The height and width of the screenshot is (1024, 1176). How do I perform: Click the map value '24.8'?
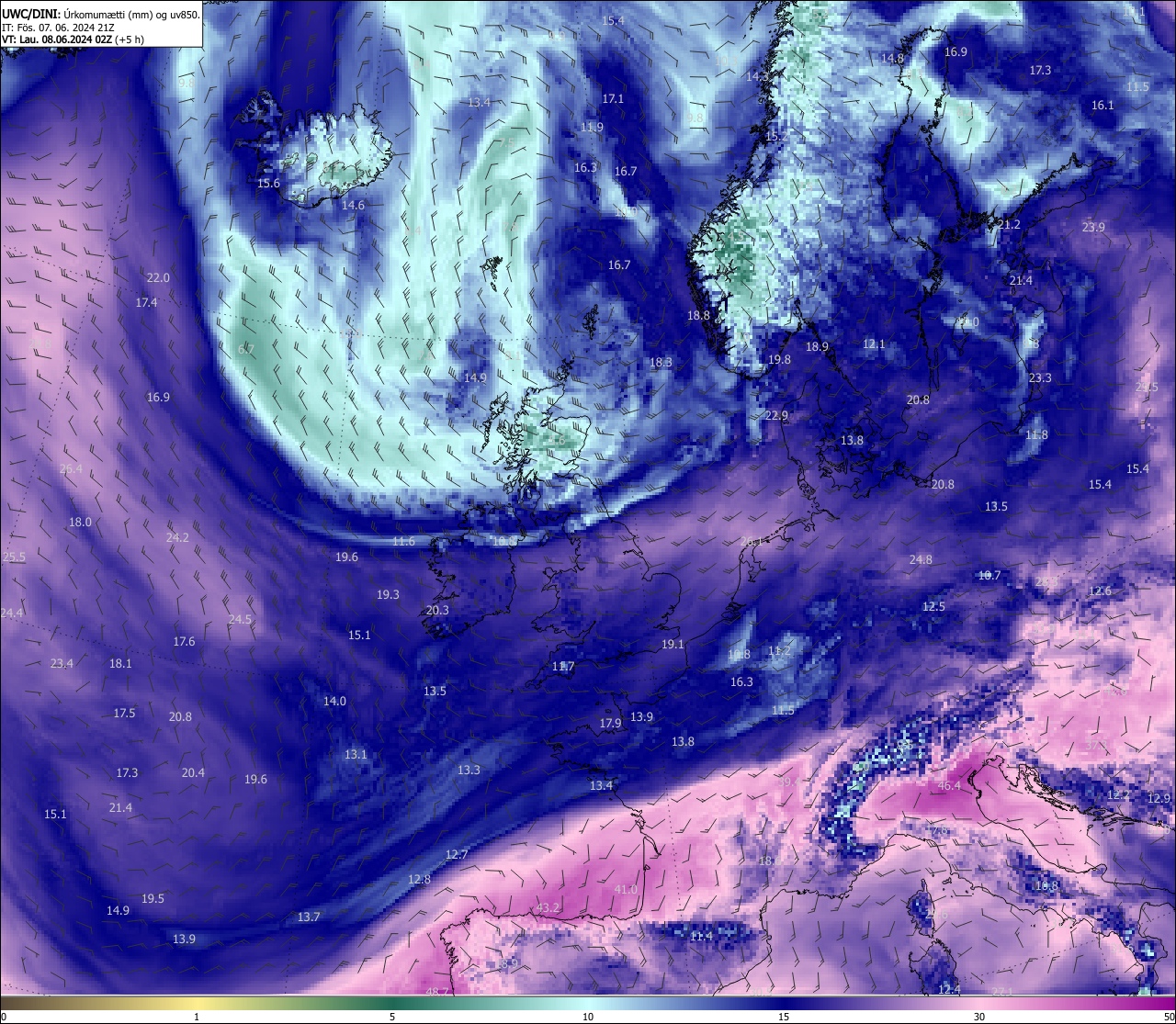[921, 559]
